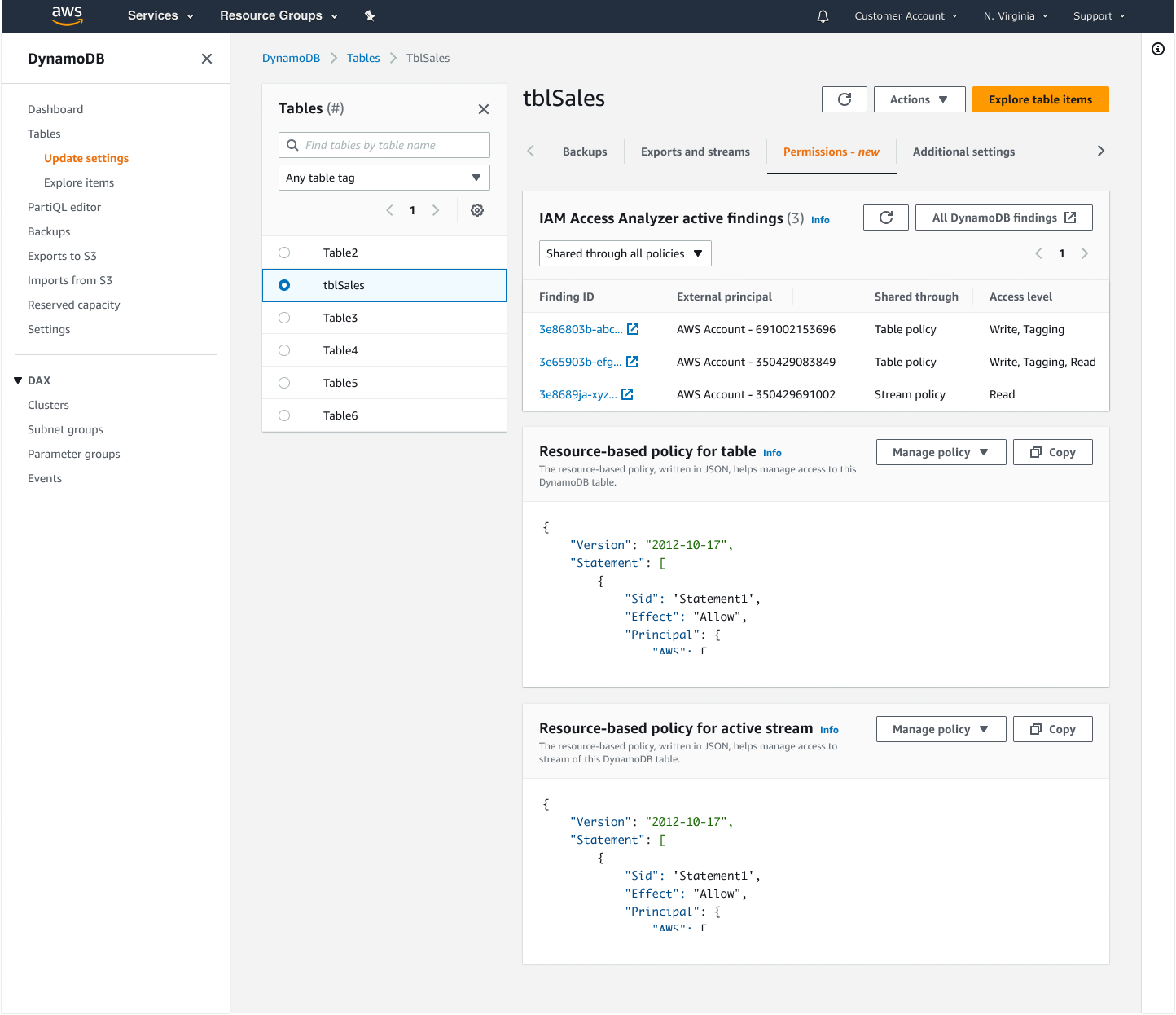Switch to the Additional settings tab
This screenshot has height=1015, width=1176.
click(963, 152)
